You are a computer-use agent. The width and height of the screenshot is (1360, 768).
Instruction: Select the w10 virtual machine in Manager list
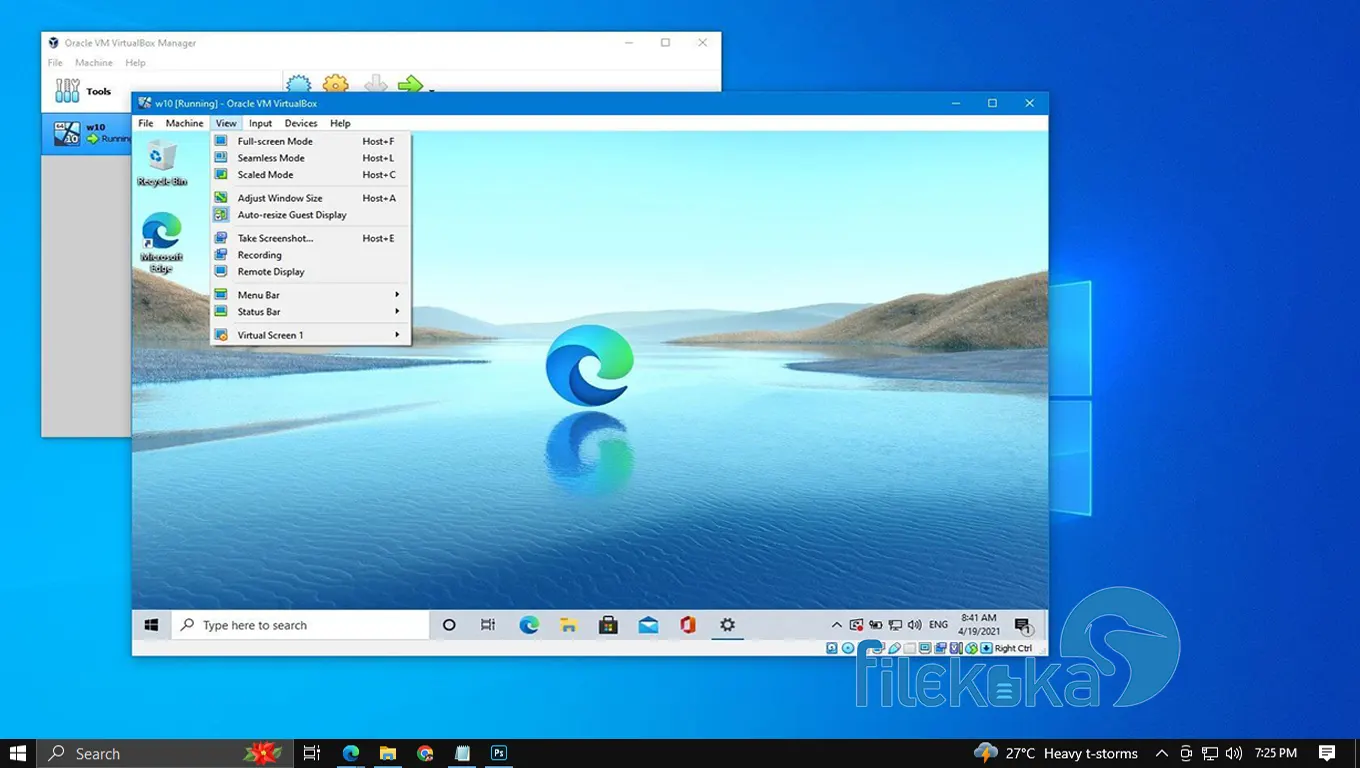tap(88, 133)
